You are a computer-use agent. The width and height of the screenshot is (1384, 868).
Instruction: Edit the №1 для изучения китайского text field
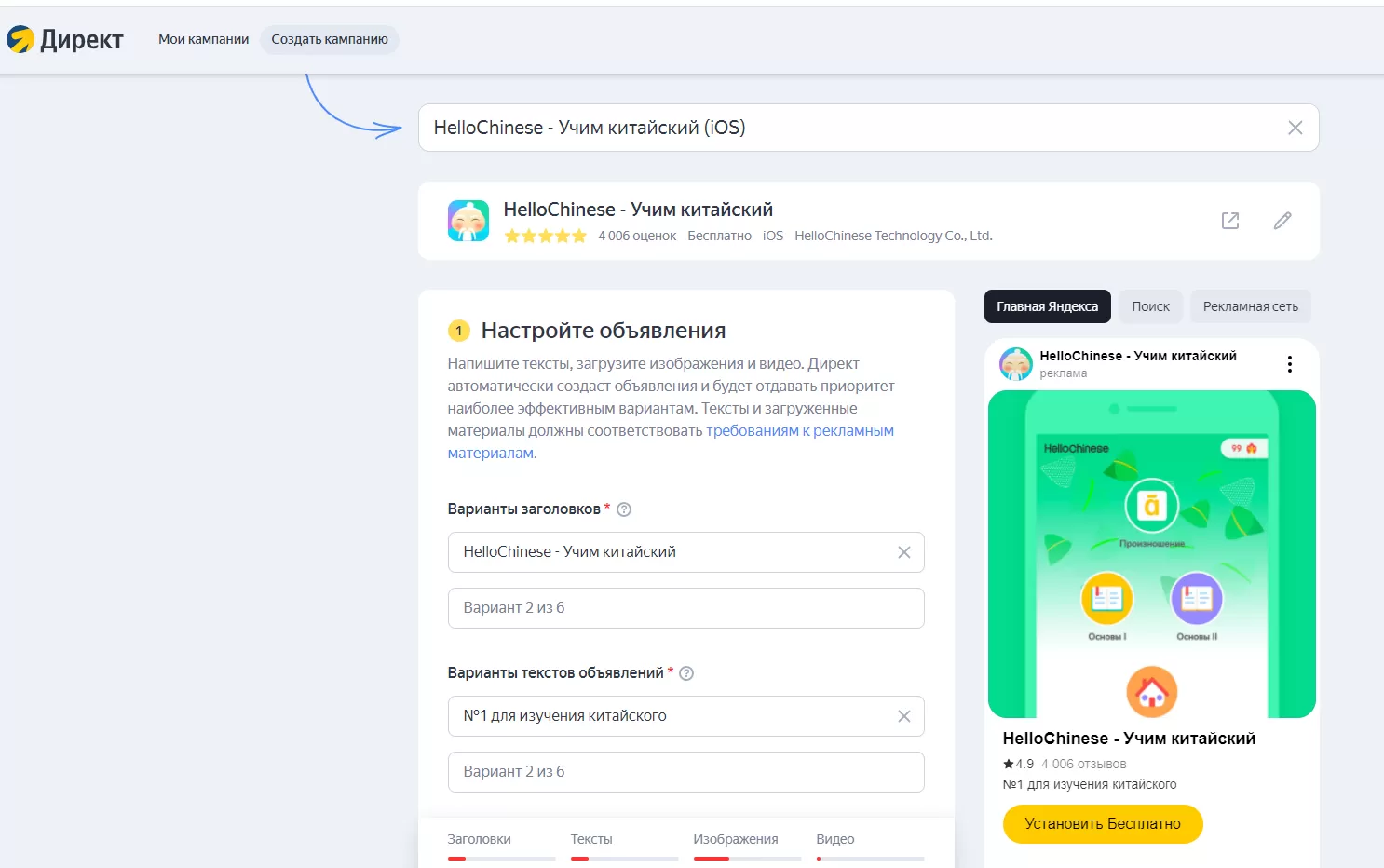[685, 716]
